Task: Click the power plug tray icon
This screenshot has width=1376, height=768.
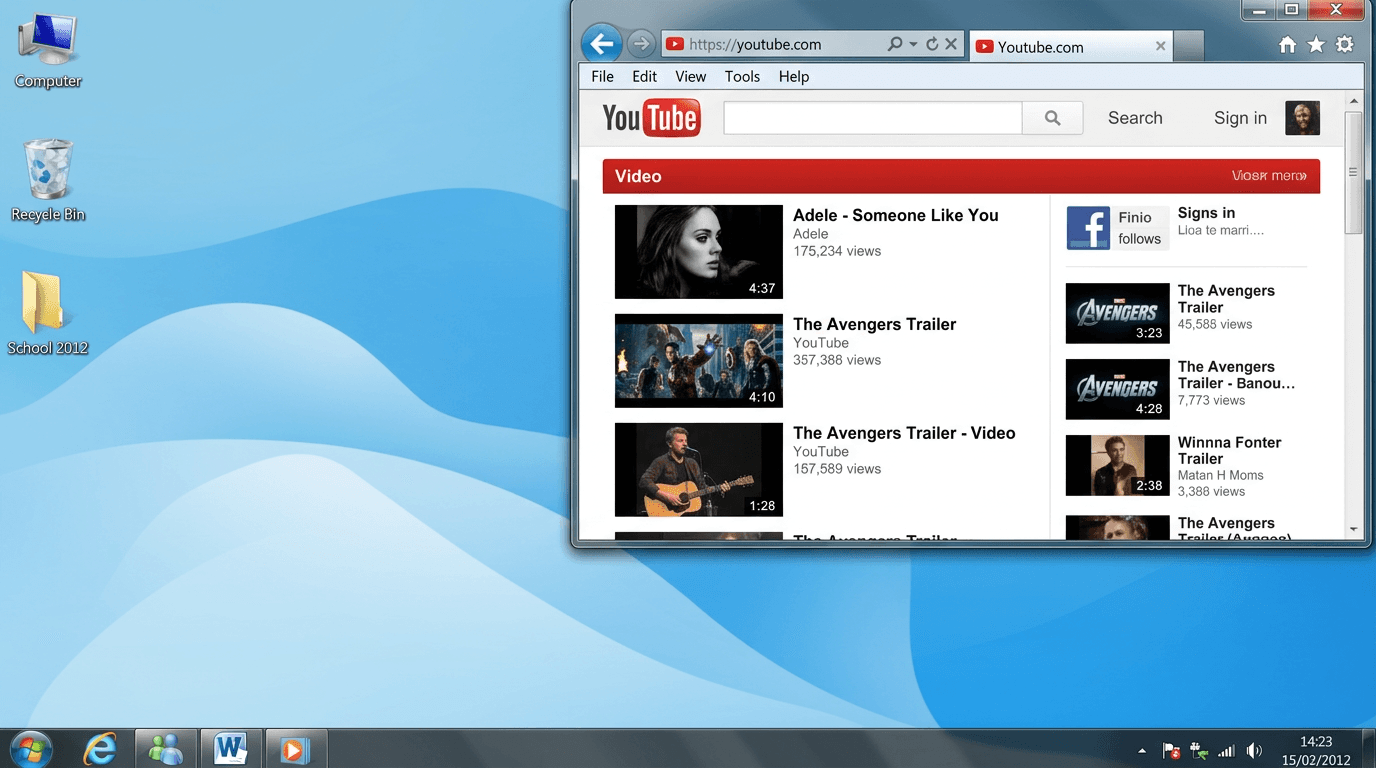Action: pos(1198,750)
